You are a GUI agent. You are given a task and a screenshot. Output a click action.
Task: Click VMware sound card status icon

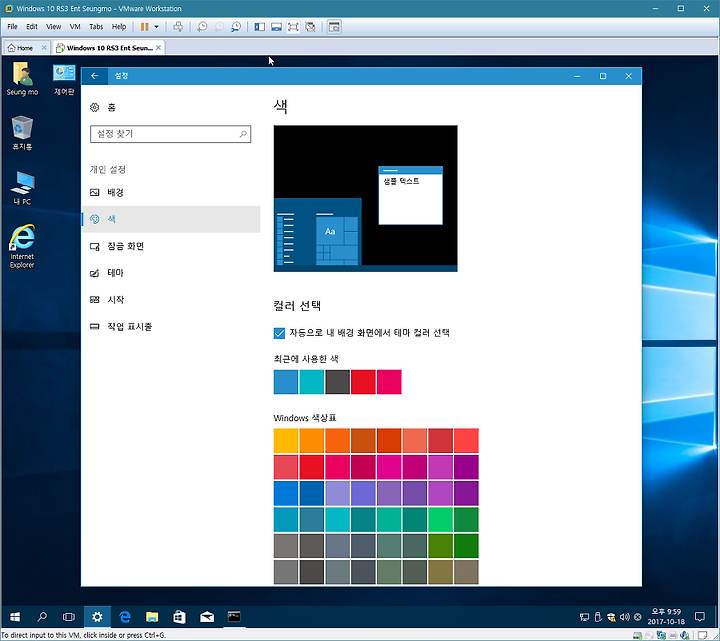[685, 635]
